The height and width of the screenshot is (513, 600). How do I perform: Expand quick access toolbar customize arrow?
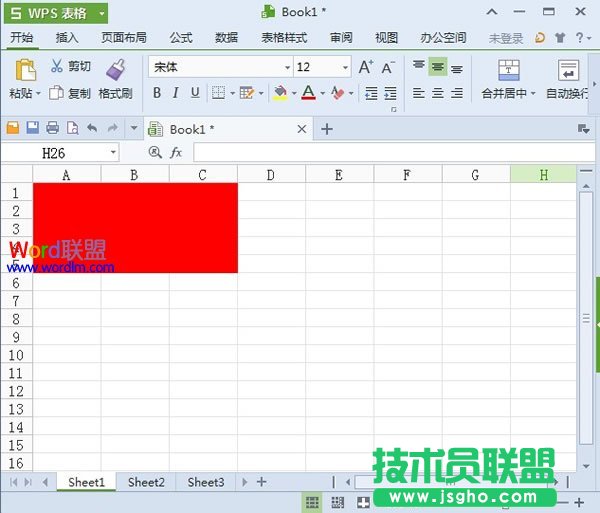134,128
